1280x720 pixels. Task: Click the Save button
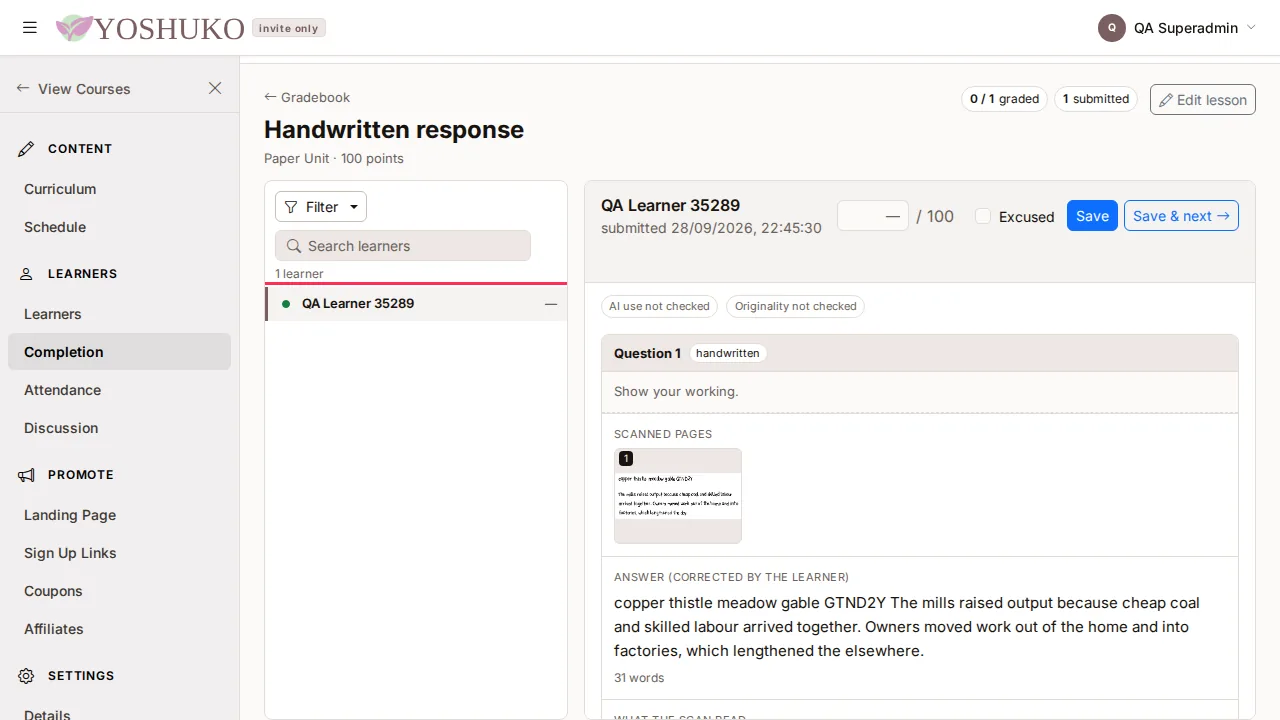coord(1092,216)
